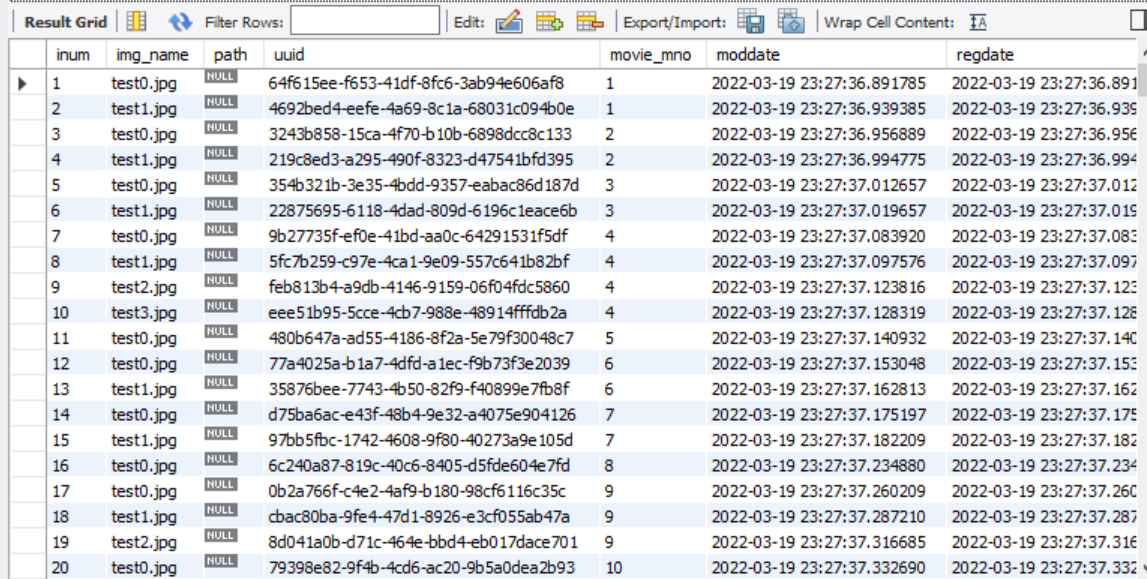Viewport: 1147px width, 579px height.
Task: Click uuid cell 22875695-6118-4dad-809d-6196c1eace6b
Action: (432, 211)
